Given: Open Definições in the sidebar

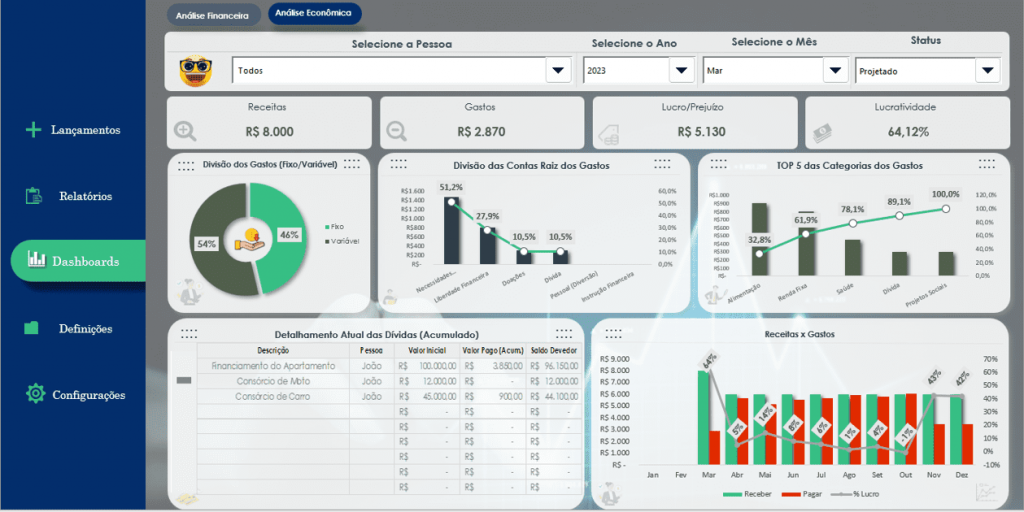Looking at the screenshot, I should coord(86,328).
